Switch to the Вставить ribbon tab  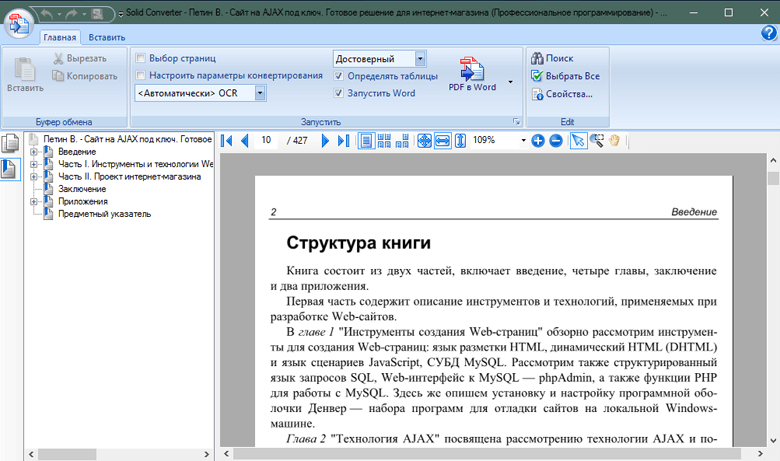(x=107, y=37)
